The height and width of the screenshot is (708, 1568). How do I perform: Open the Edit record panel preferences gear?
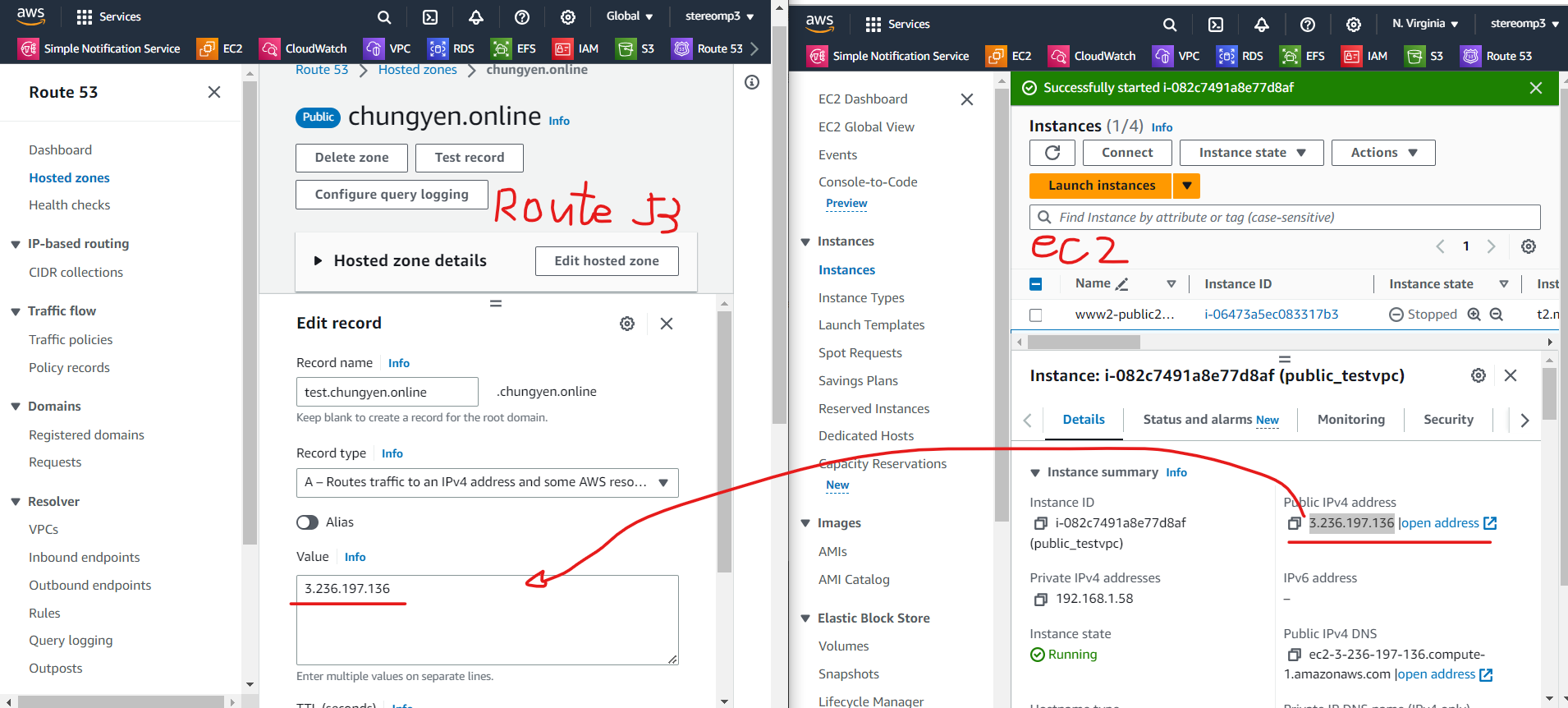[627, 324]
